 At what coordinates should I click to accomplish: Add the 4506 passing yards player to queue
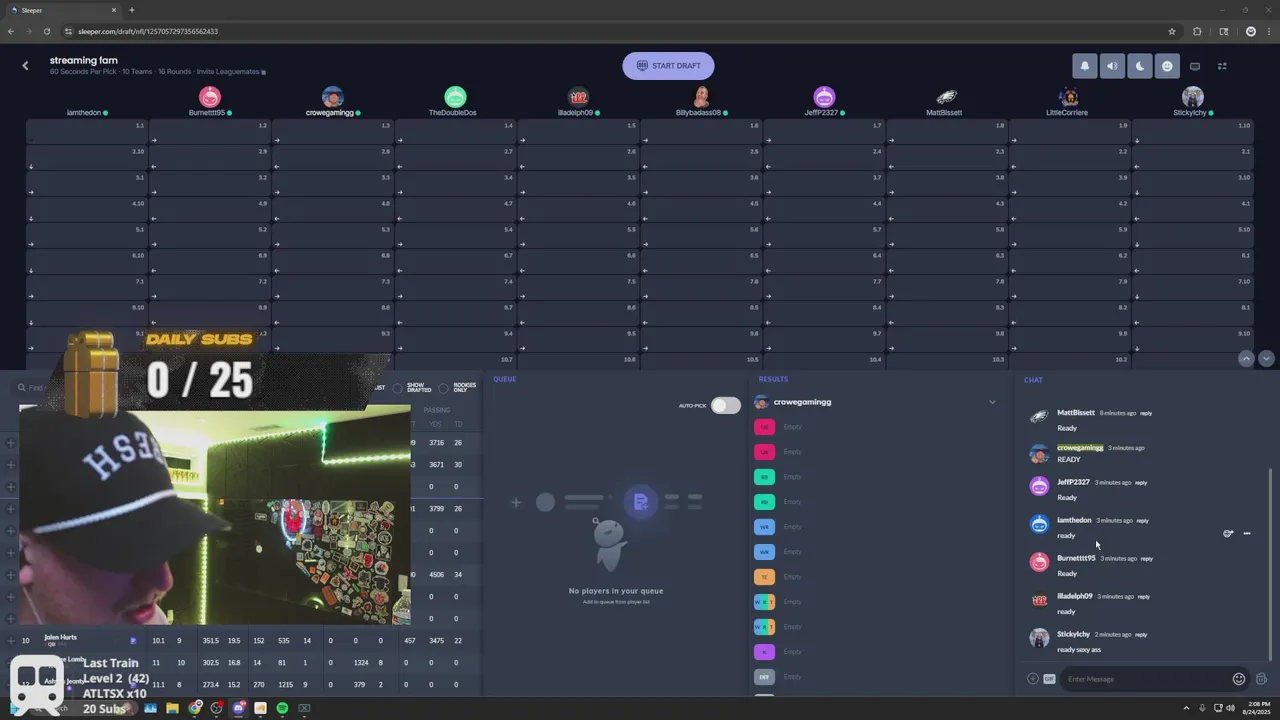(x=11, y=575)
